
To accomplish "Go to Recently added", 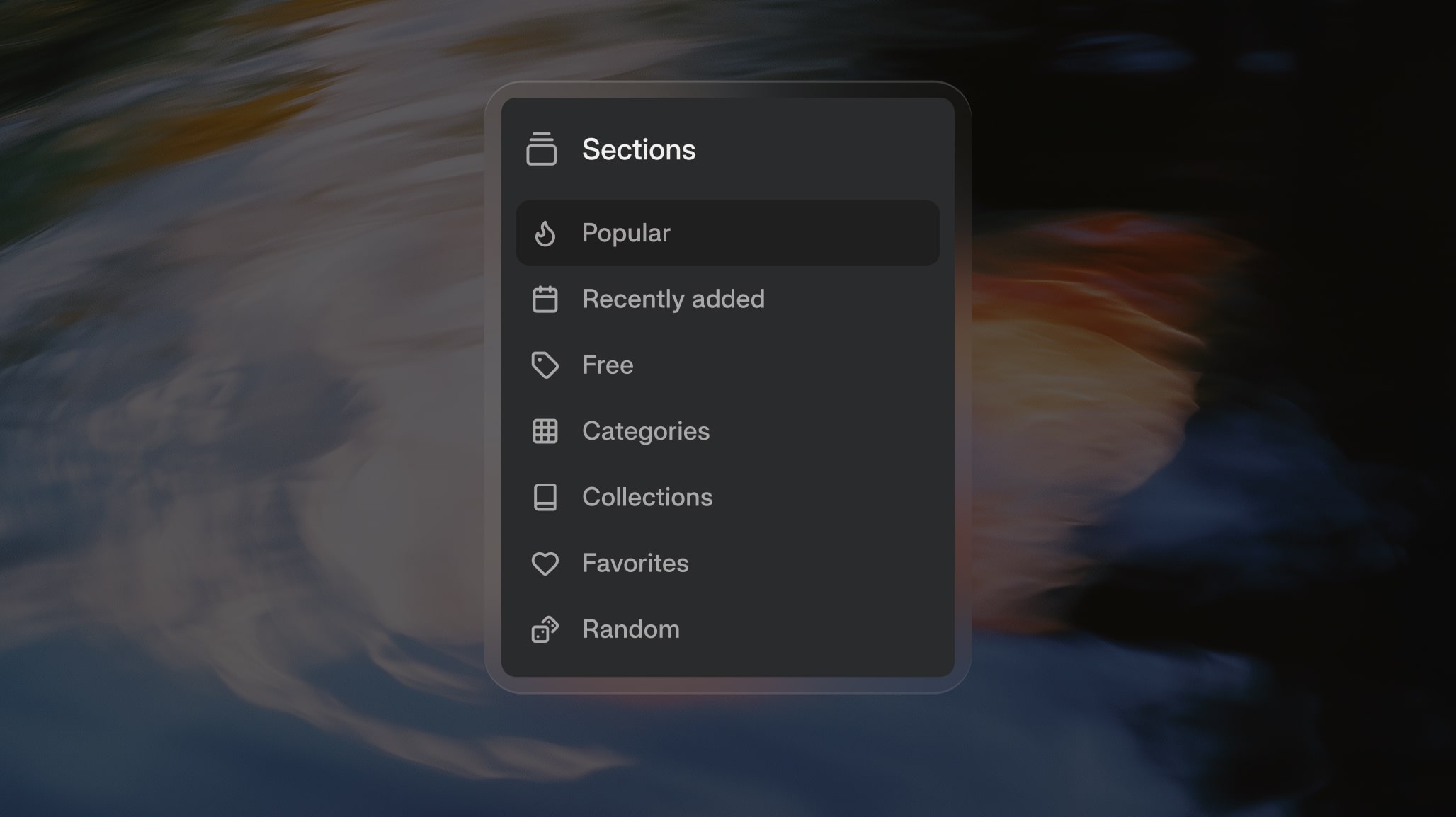I will 673,299.
